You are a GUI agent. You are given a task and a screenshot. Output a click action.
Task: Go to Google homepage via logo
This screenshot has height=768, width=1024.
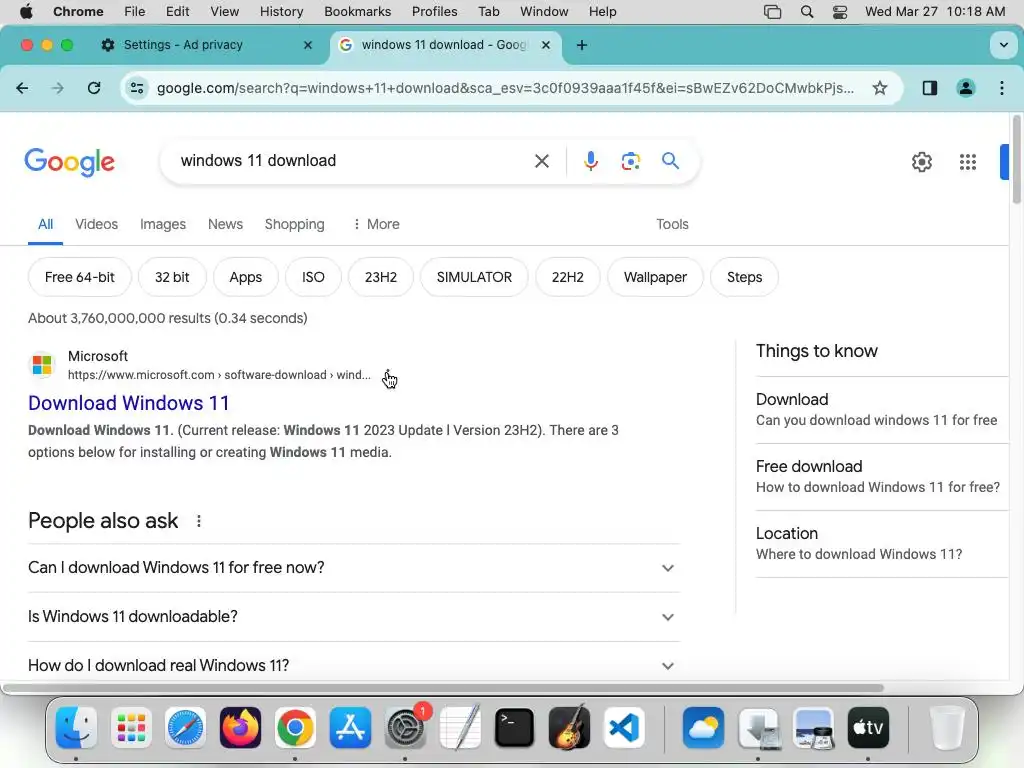(70, 162)
